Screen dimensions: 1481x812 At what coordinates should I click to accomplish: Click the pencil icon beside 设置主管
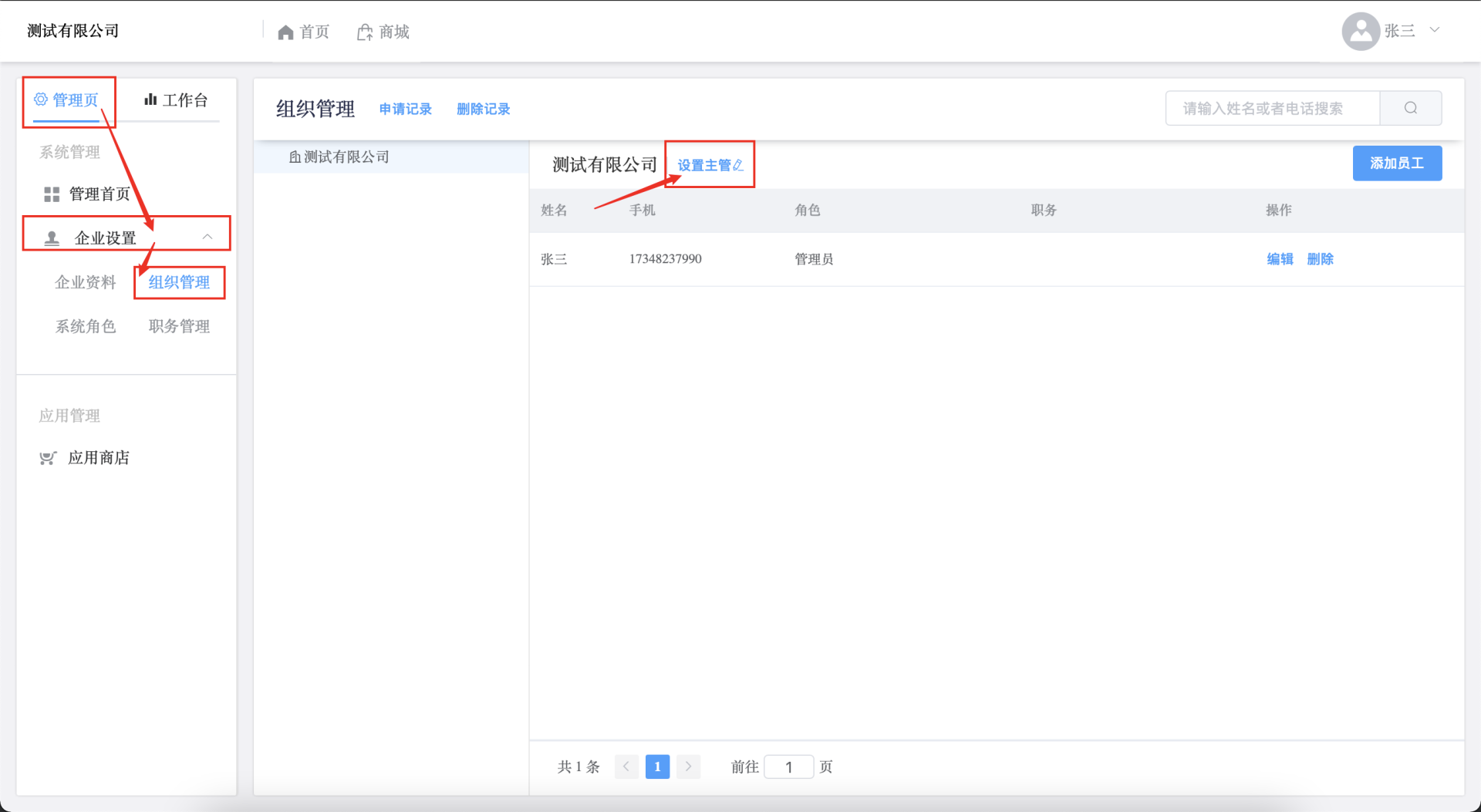[x=738, y=165]
